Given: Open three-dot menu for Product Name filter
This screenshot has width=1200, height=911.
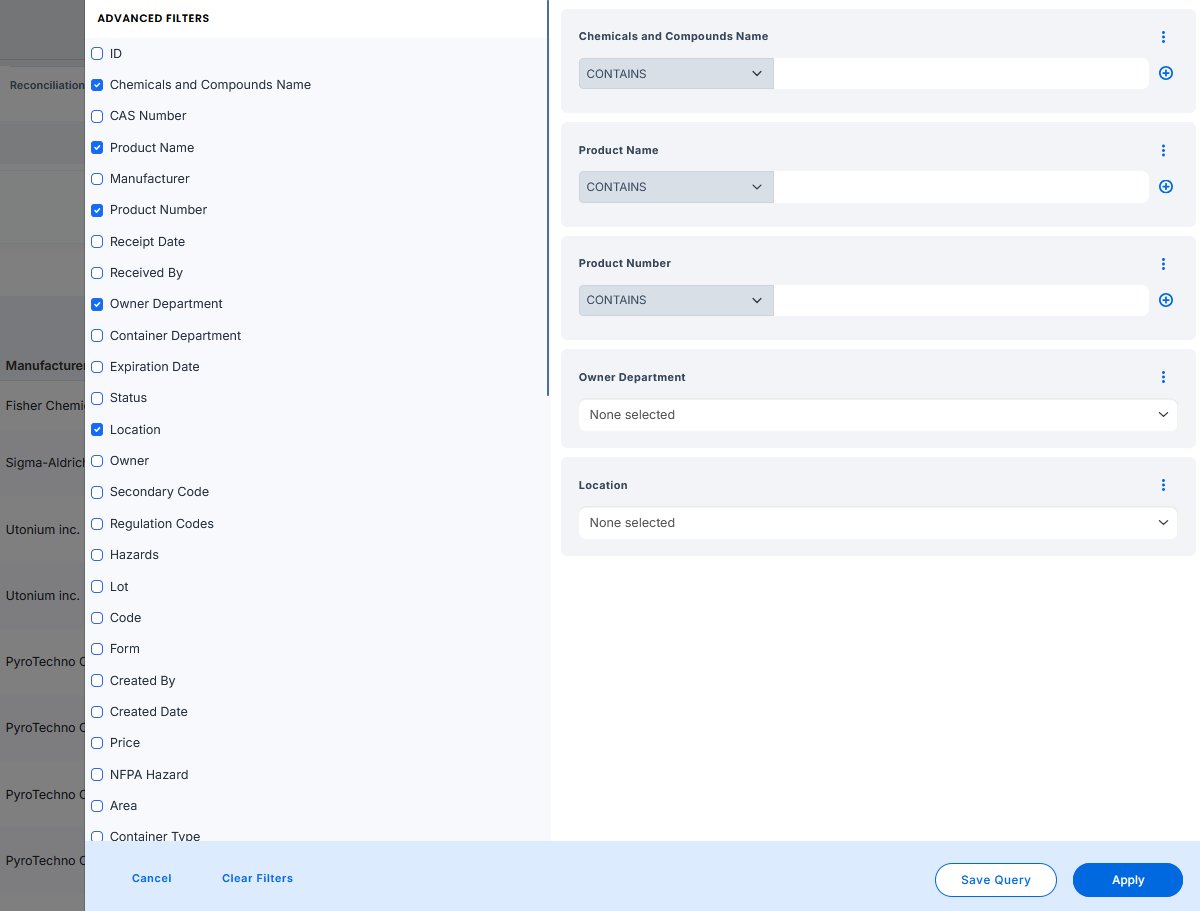Looking at the screenshot, I should [x=1163, y=151].
